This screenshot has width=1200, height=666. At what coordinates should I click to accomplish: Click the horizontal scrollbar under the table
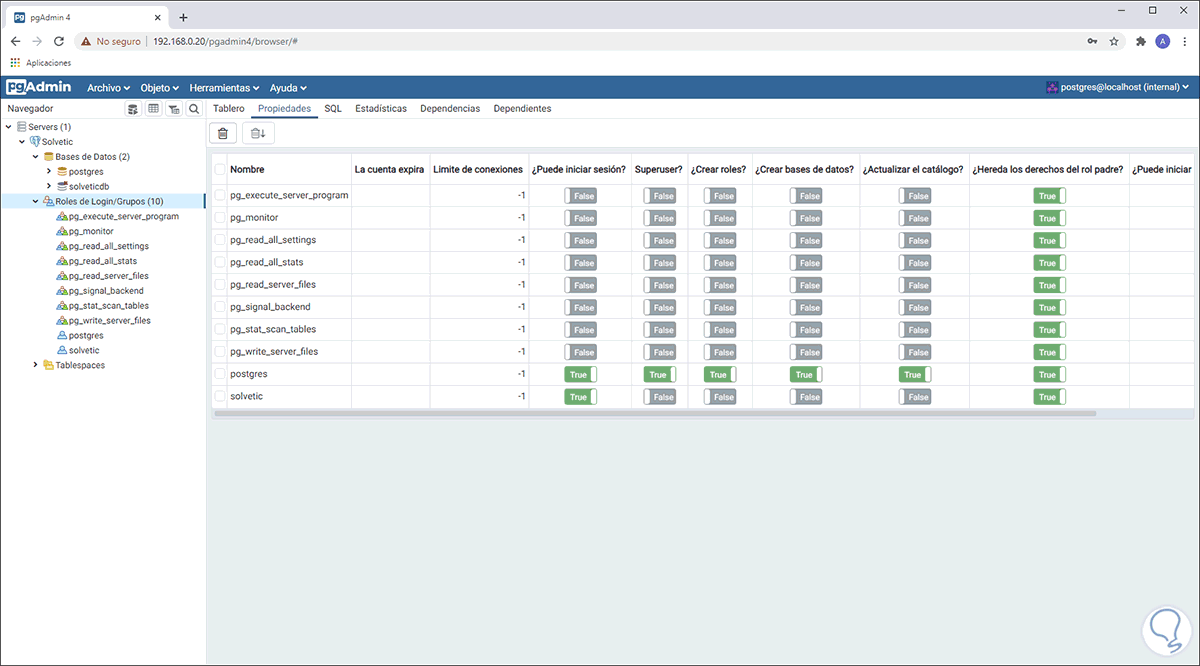click(x=655, y=413)
